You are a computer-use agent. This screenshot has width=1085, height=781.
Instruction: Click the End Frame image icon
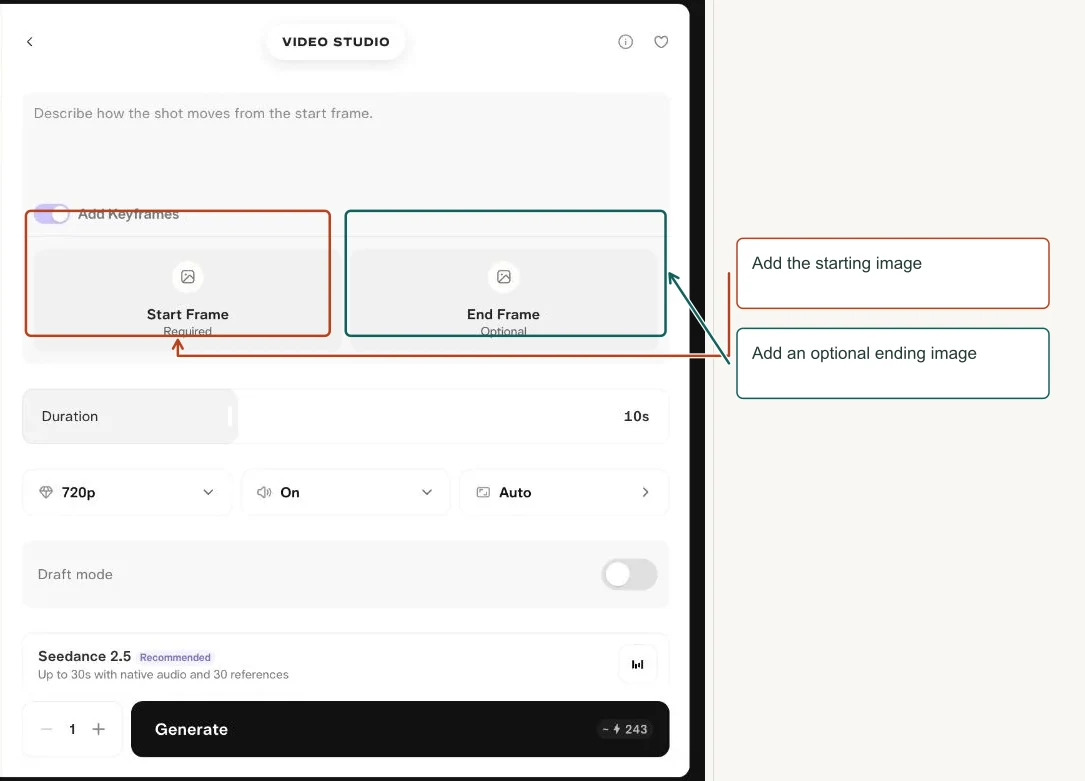pos(504,277)
